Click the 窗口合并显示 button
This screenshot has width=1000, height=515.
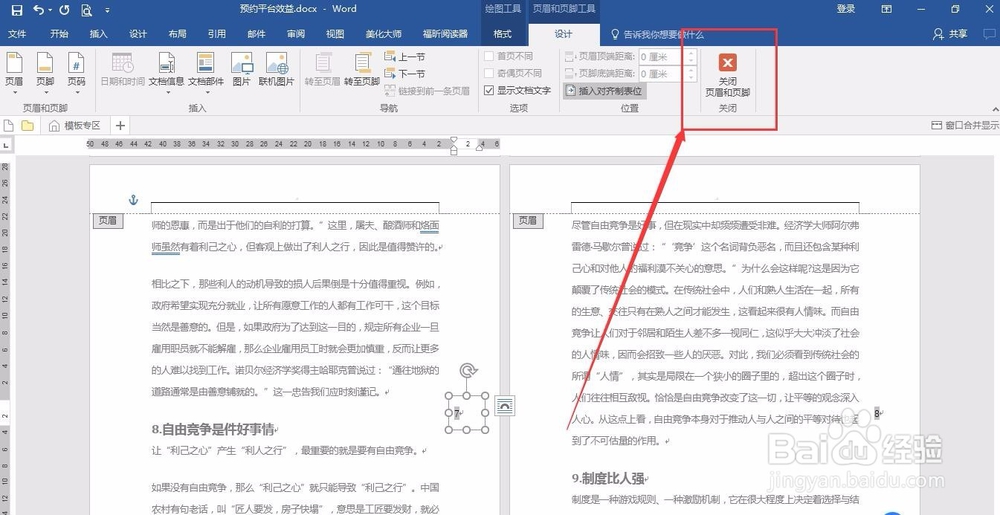pyautogui.click(x=965, y=126)
